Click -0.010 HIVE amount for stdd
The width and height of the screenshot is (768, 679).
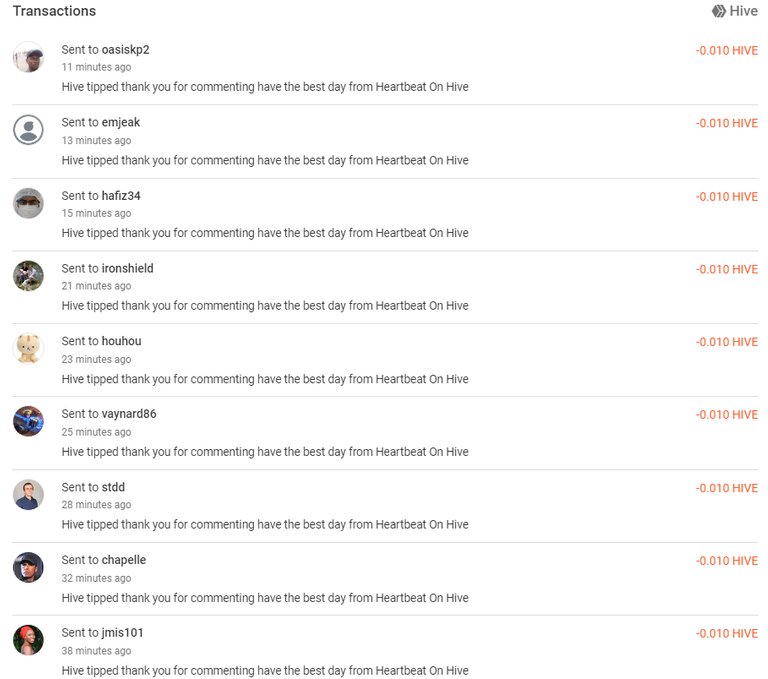727,488
